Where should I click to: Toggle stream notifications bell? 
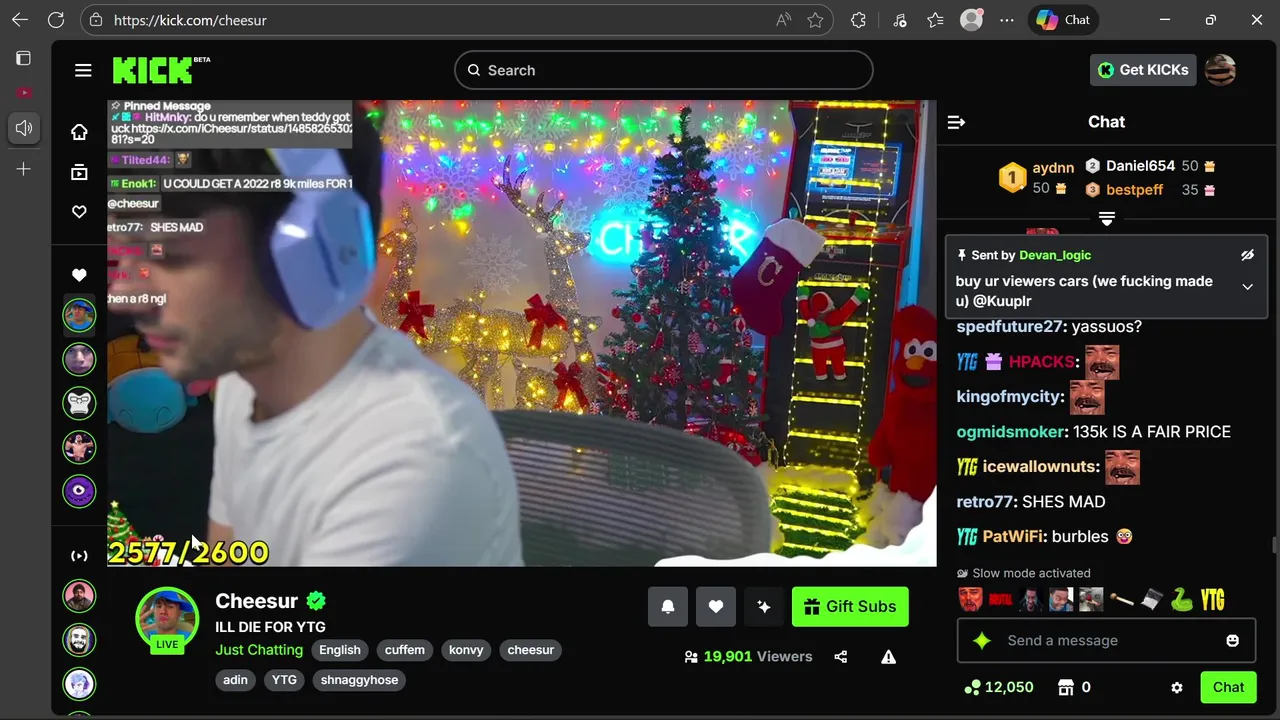coord(668,607)
